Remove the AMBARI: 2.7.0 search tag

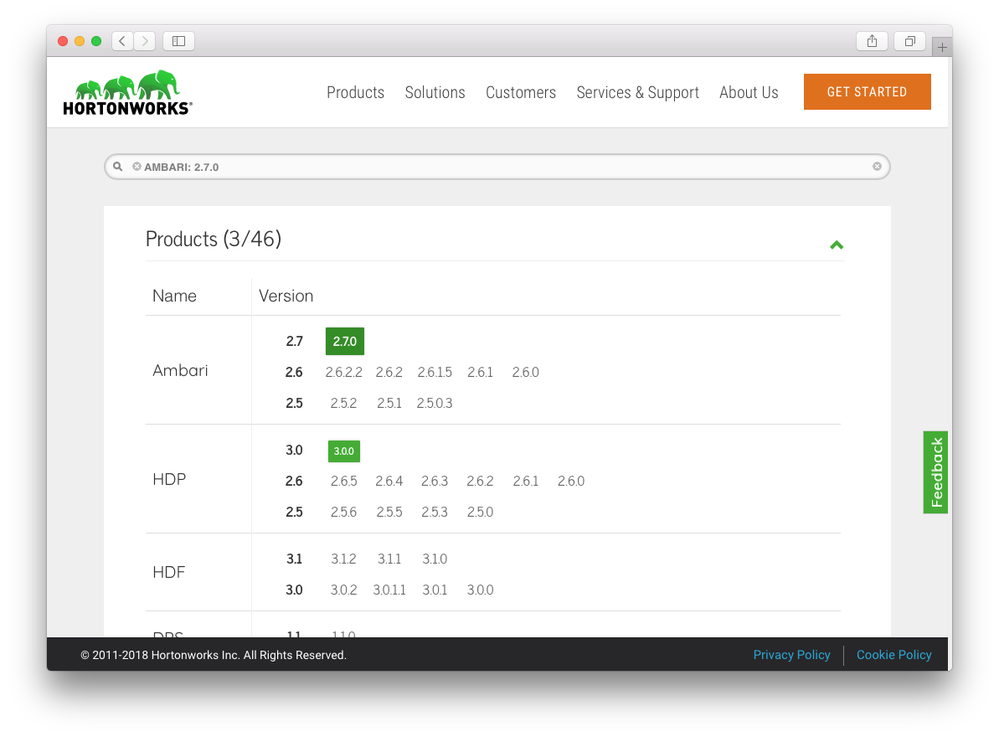point(136,166)
